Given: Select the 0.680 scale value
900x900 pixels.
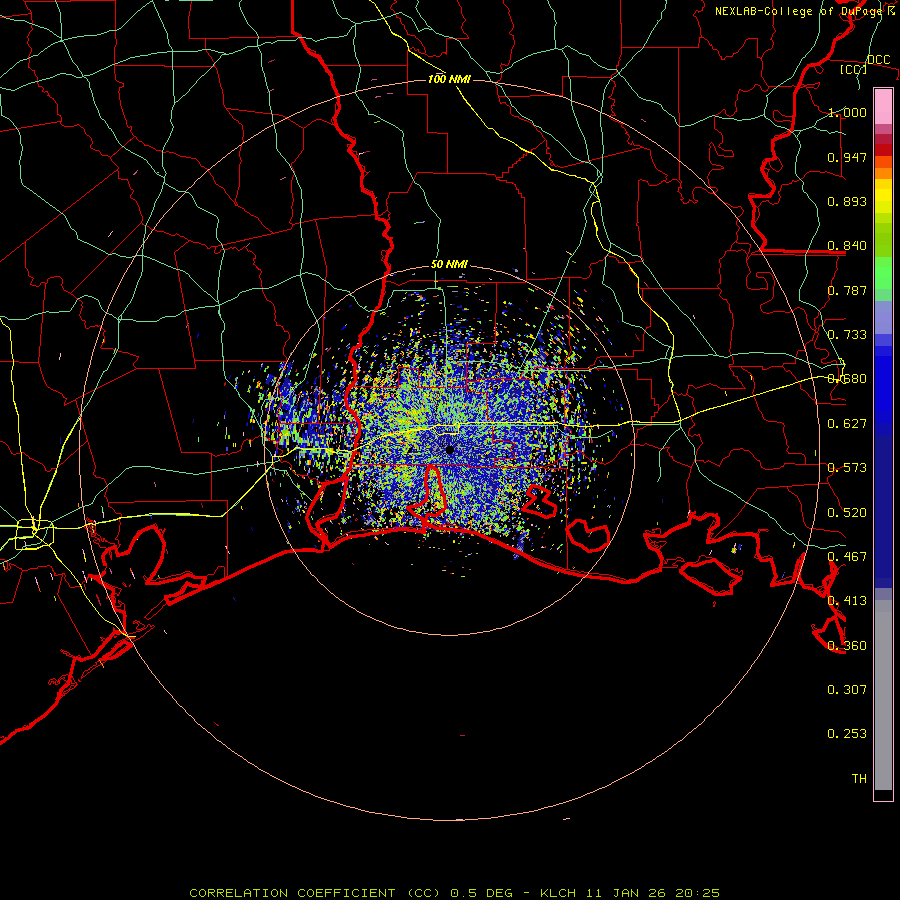Looking at the screenshot, I should click(x=847, y=379).
